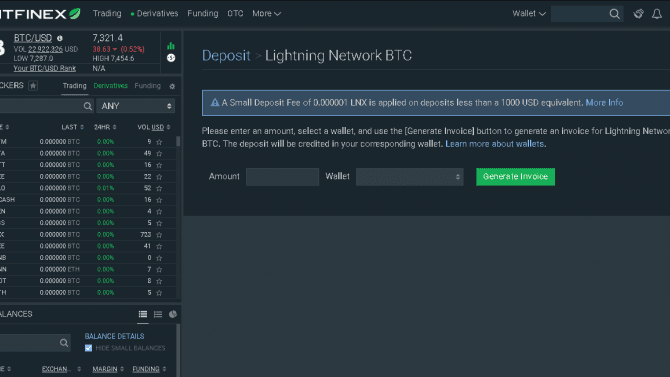Switch to the Funding tickers tab
Viewport: 670px width, 377px height.
coord(147,86)
